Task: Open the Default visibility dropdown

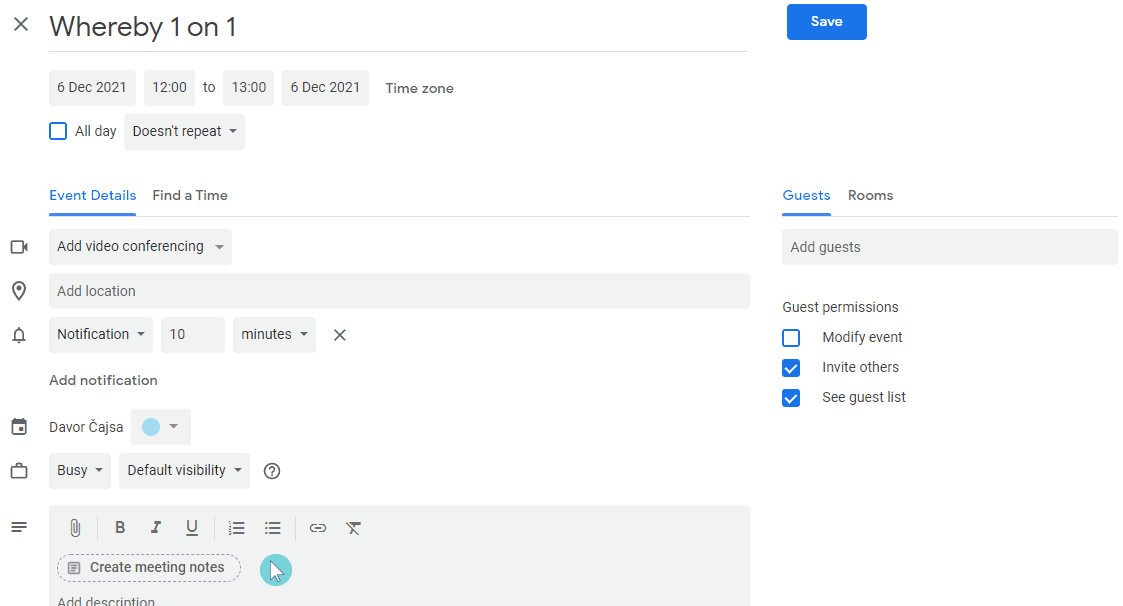Action: [x=184, y=471]
